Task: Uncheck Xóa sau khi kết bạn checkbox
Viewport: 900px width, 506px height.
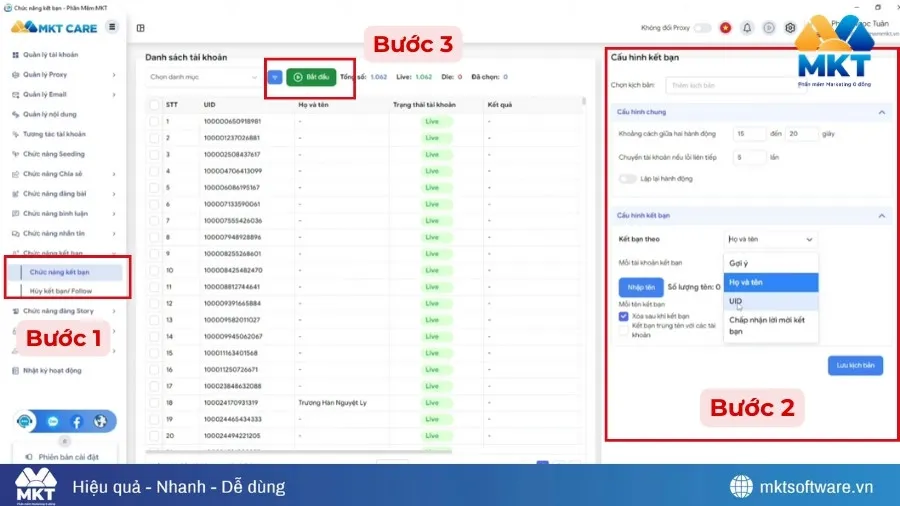Action: point(623,316)
